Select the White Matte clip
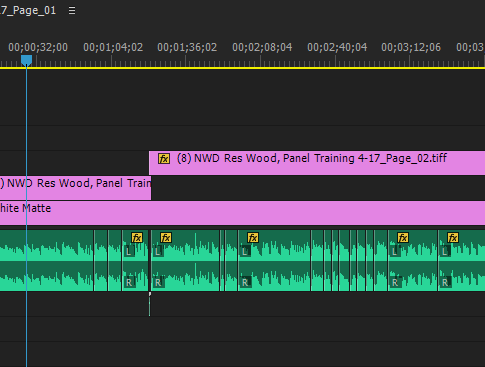This screenshot has width=485, height=367. tap(242, 213)
